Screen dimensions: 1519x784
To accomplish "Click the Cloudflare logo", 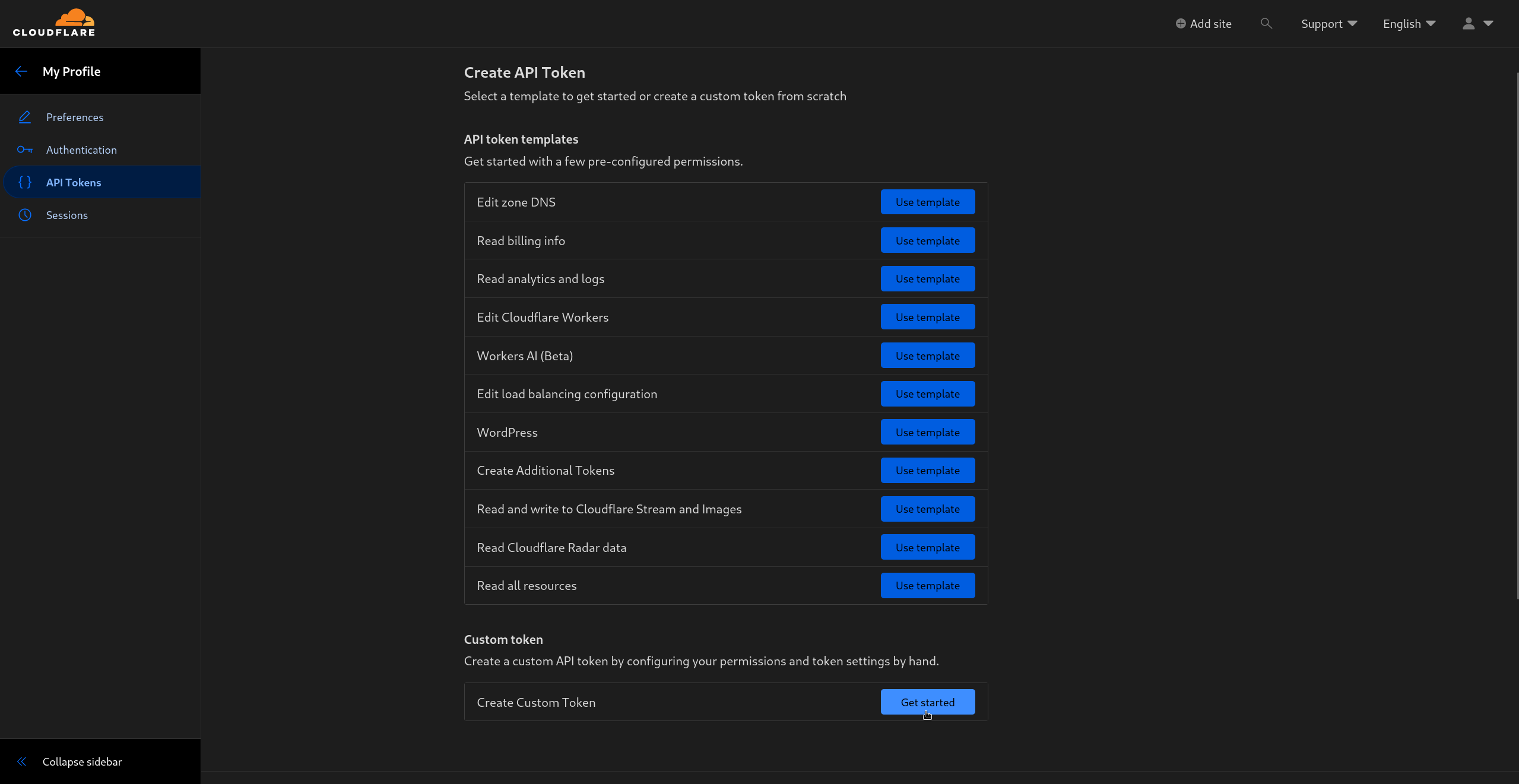I will [53, 23].
